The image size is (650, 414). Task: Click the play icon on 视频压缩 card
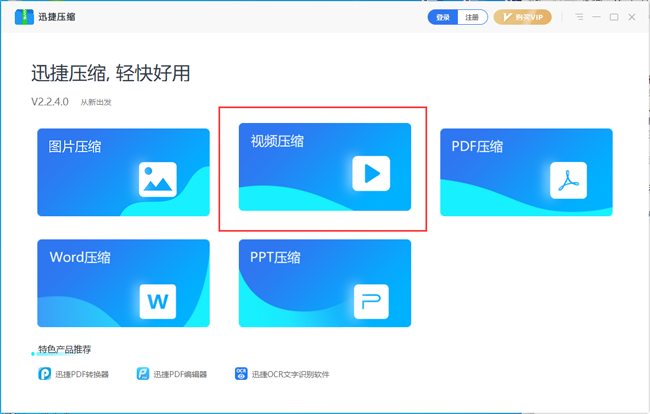pos(371,173)
